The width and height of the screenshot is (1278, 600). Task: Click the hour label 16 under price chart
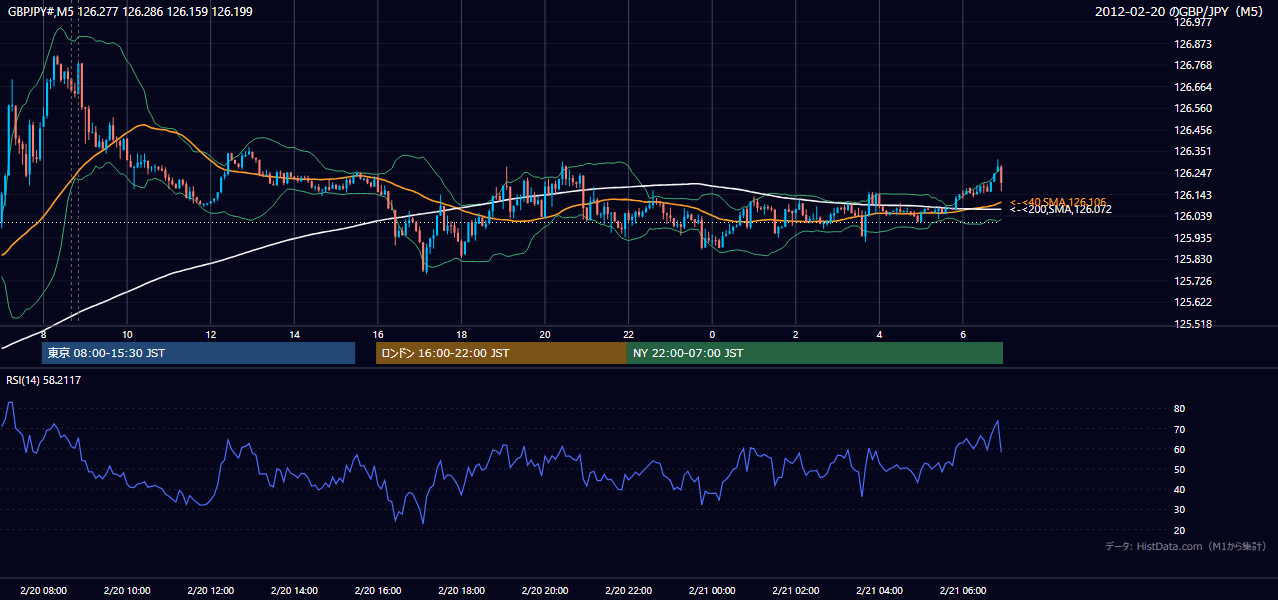click(378, 334)
